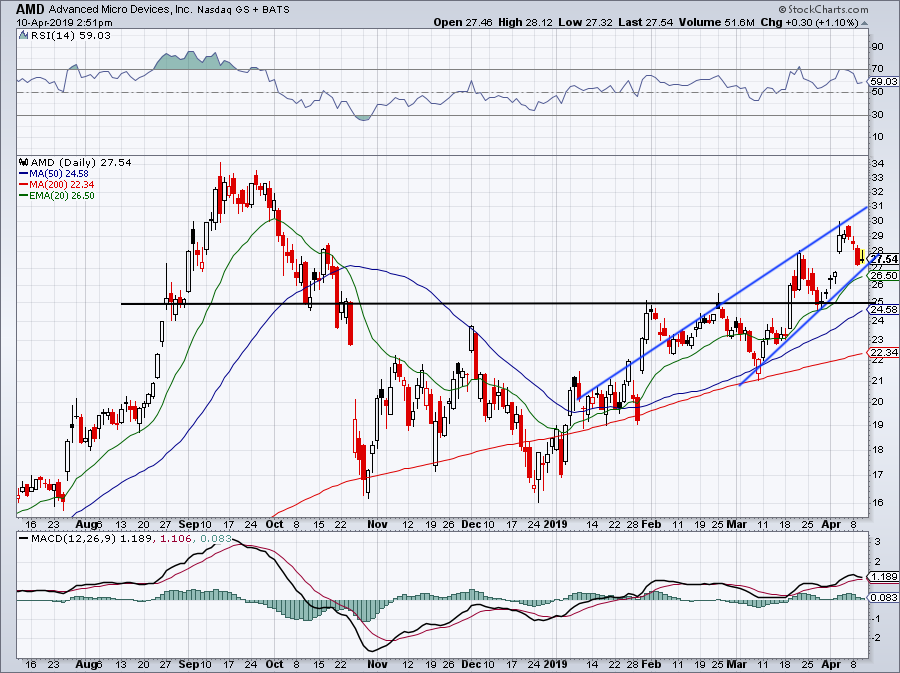Click the AMD (Daily) 27.54 legend entry
The image size is (900, 673).
(81, 162)
